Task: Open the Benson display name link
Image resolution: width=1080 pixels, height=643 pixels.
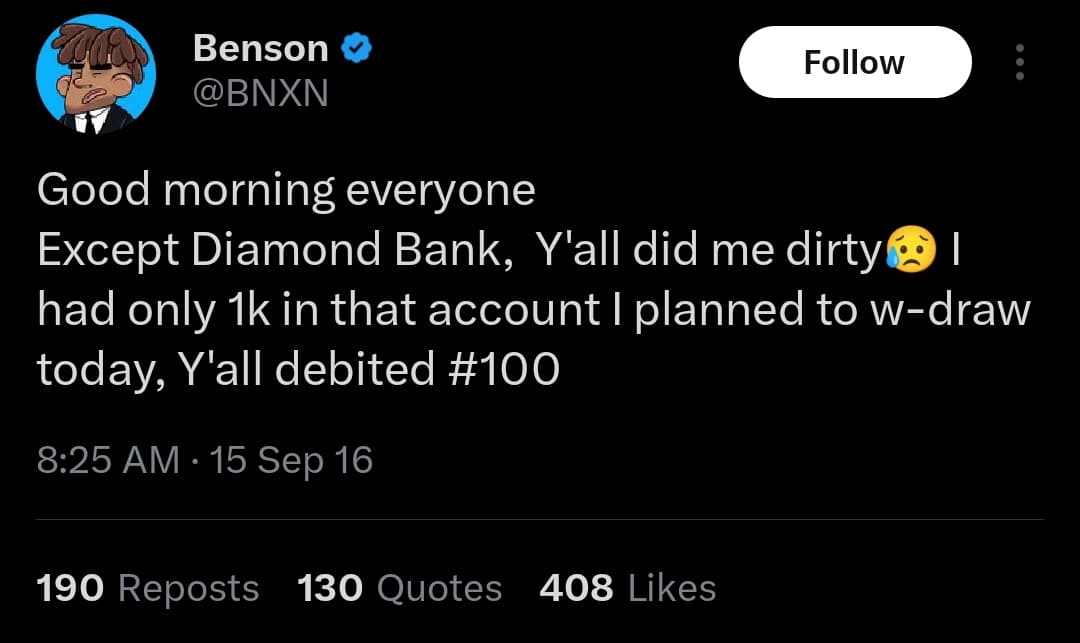Action: 260,47
